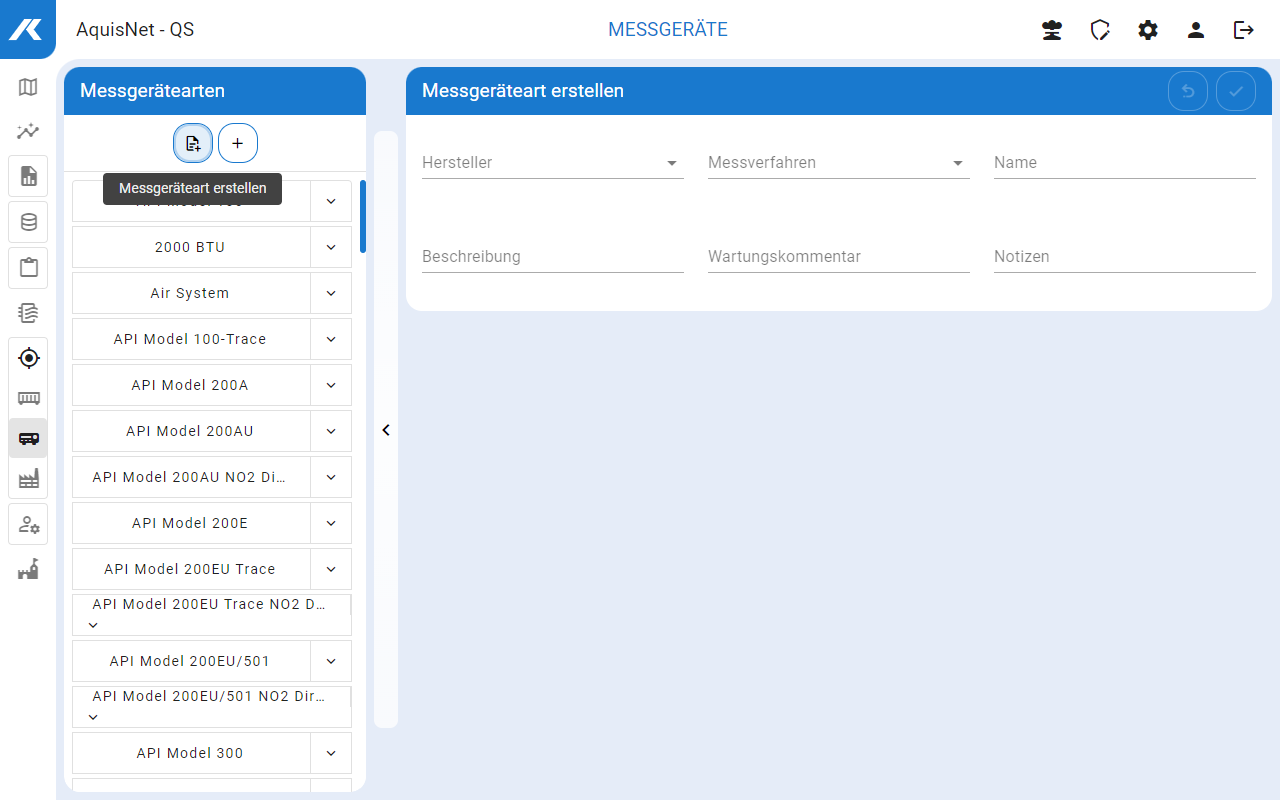Select Air System from the list
1280x800 pixels.
click(190, 293)
